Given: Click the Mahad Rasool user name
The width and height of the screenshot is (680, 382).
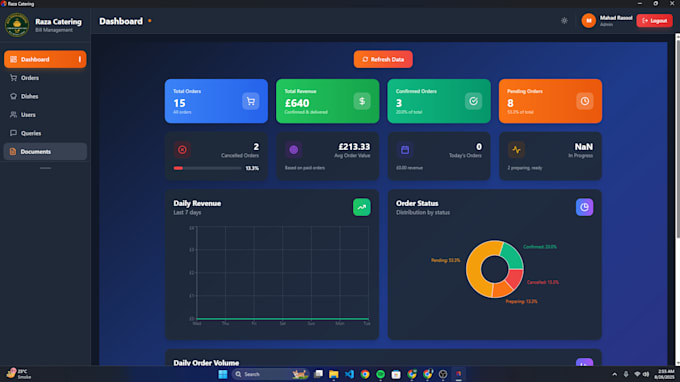Looking at the screenshot, I should (x=616, y=18).
